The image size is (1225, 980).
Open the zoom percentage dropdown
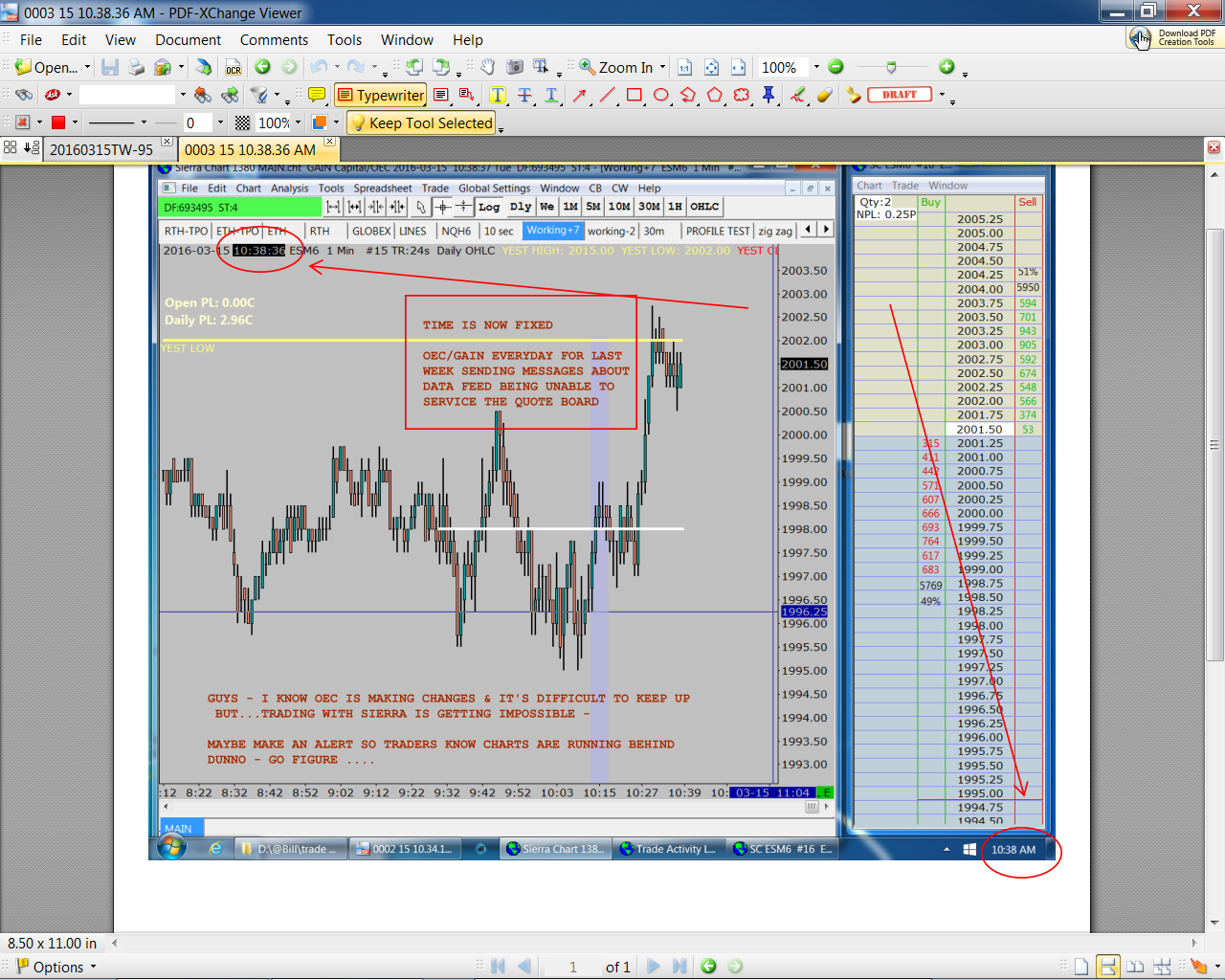point(816,67)
